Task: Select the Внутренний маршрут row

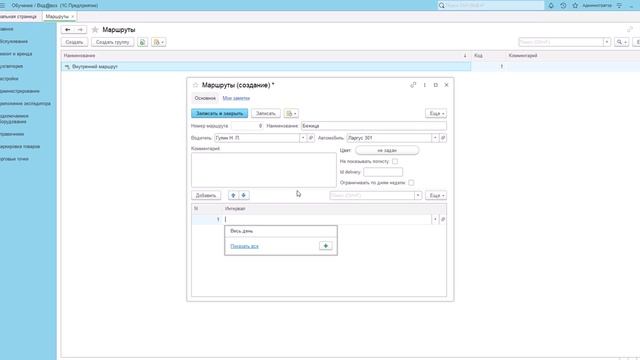Action: click(266, 67)
